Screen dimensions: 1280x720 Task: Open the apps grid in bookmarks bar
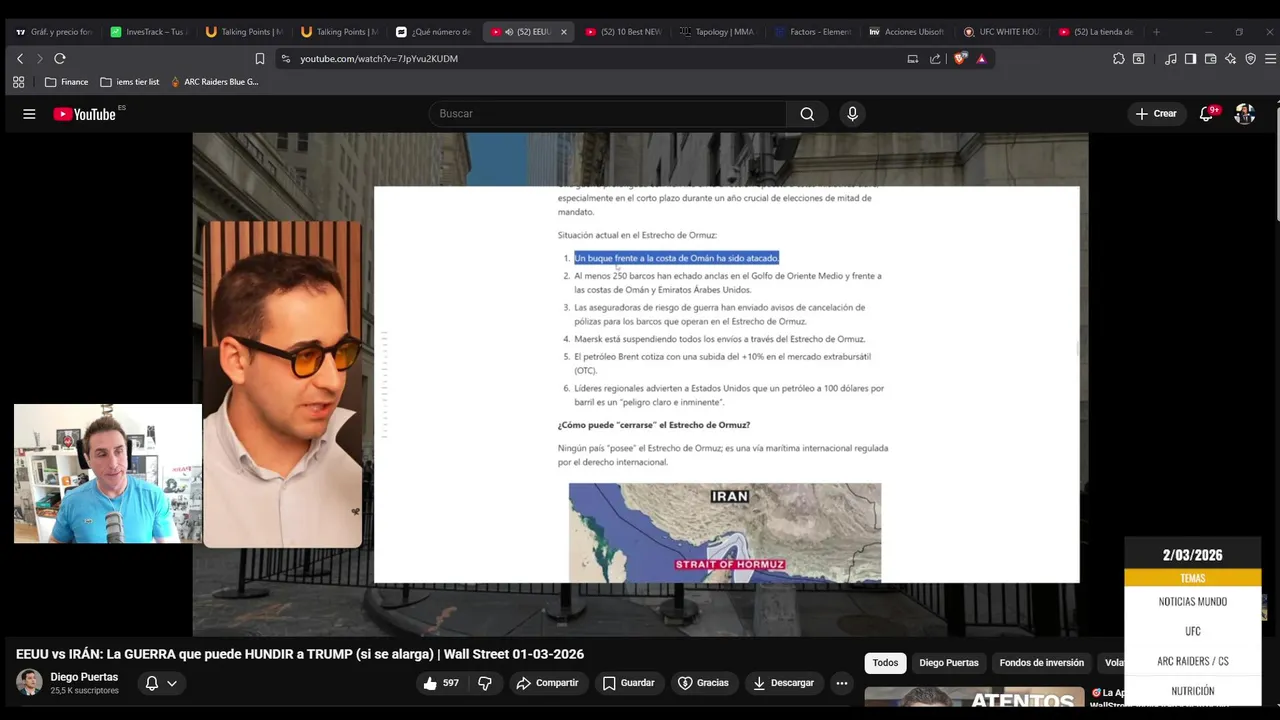click(x=18, y=82)
